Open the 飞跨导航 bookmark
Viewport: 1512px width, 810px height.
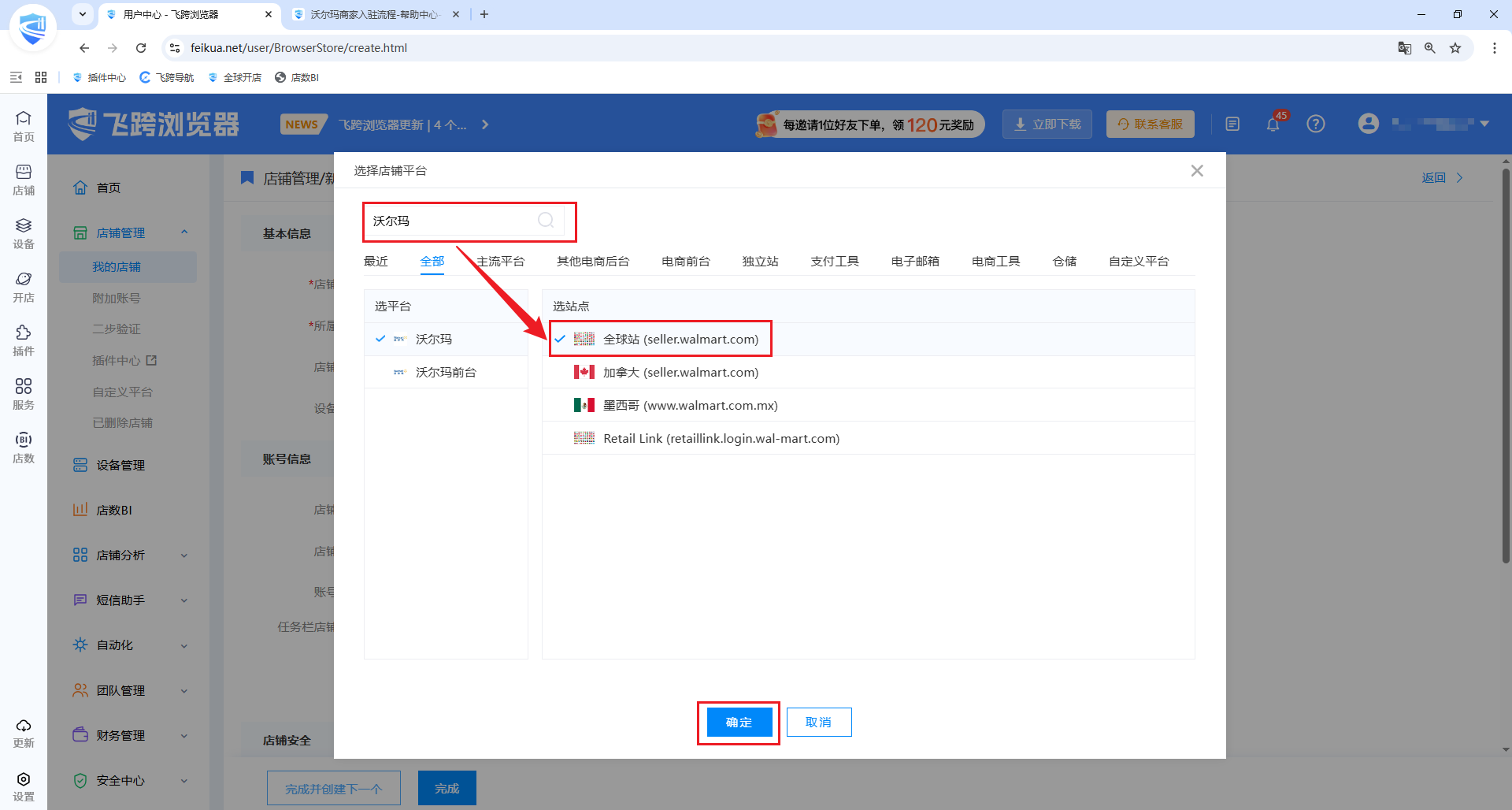167,77
